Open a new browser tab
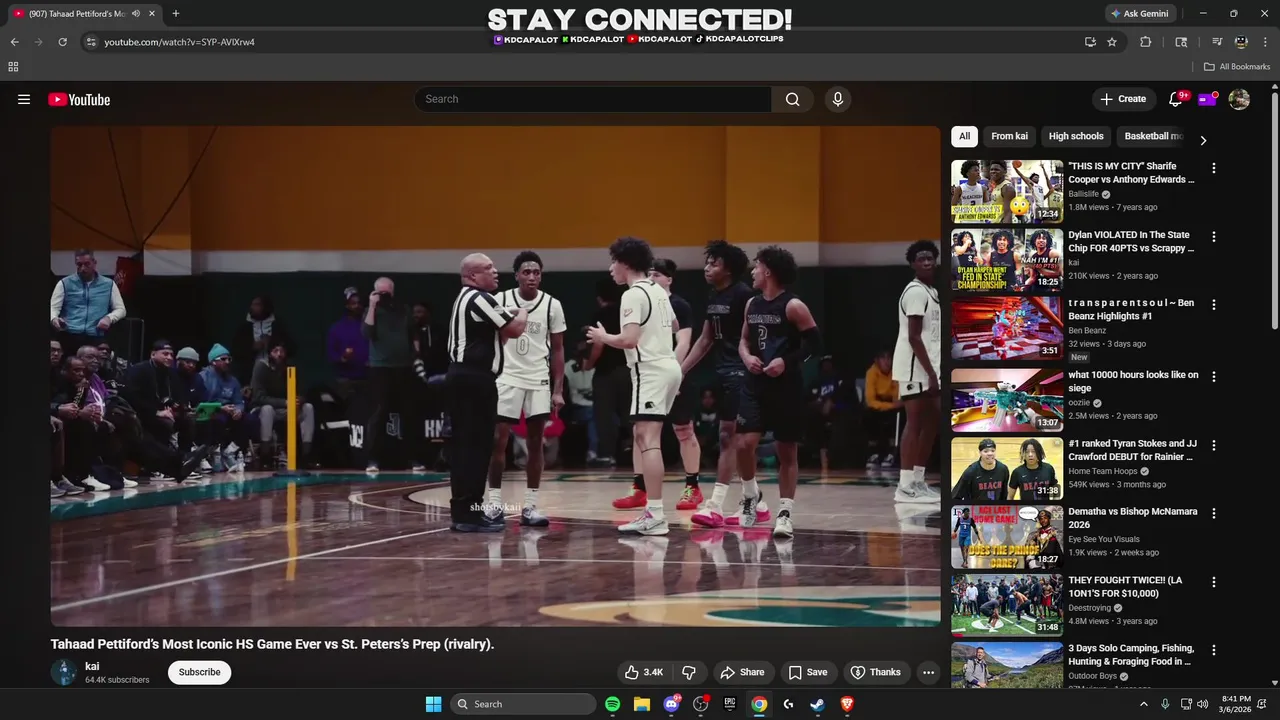Screen dimensions: 1280x720 [176, 14]
